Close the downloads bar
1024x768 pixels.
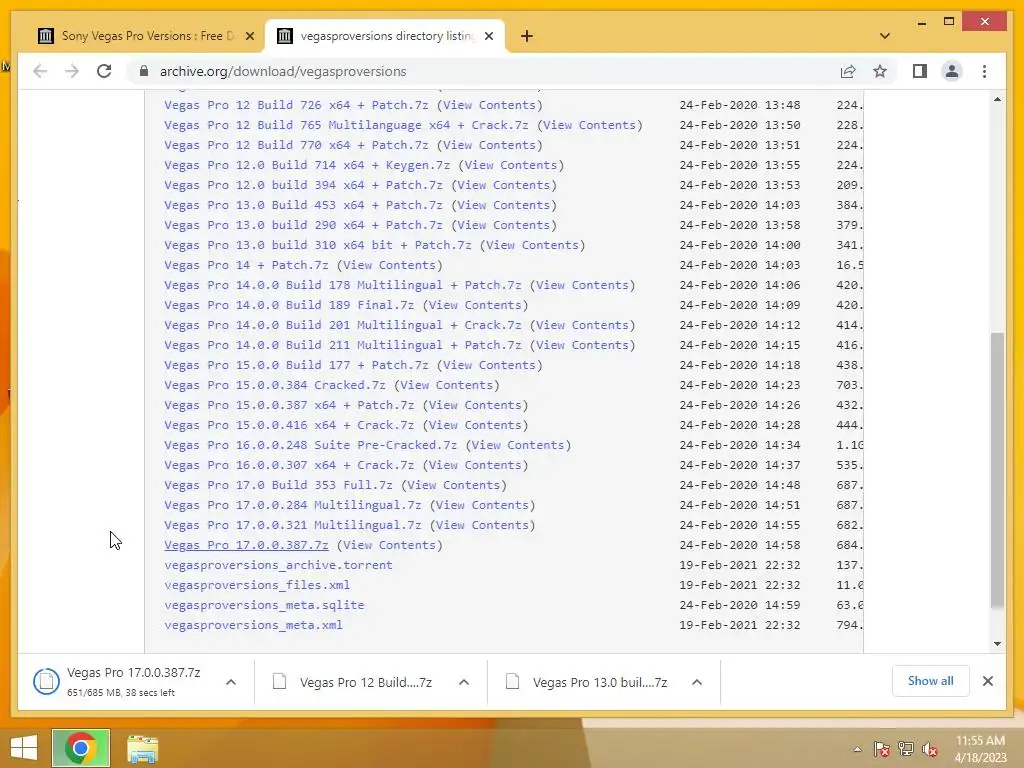988,681
